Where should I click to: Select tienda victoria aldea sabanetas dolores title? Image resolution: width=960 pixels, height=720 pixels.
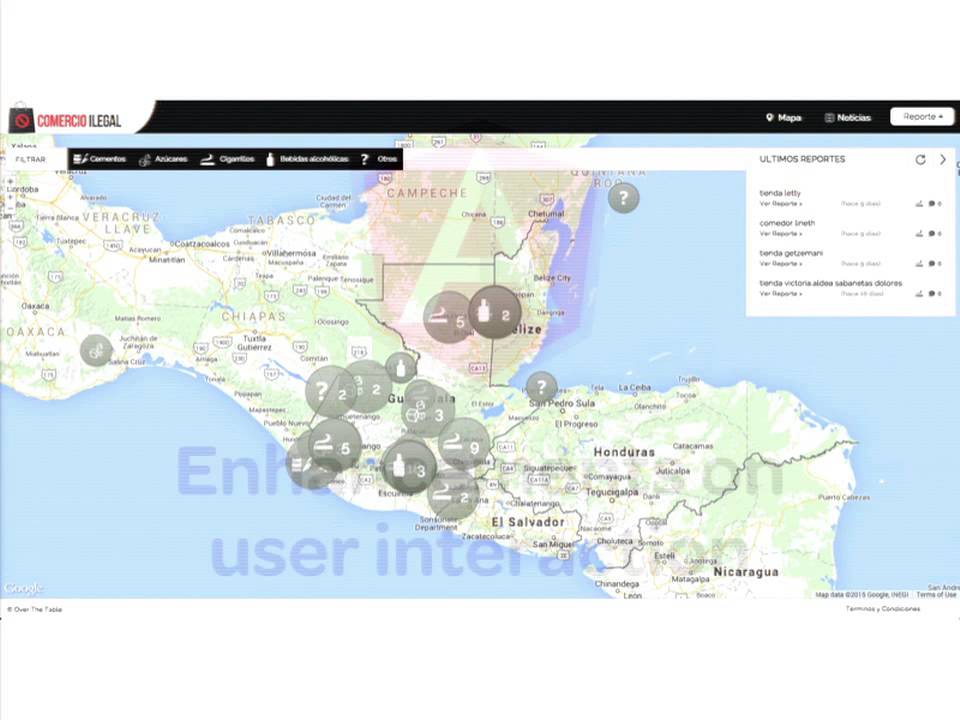(x=831, y=283)
